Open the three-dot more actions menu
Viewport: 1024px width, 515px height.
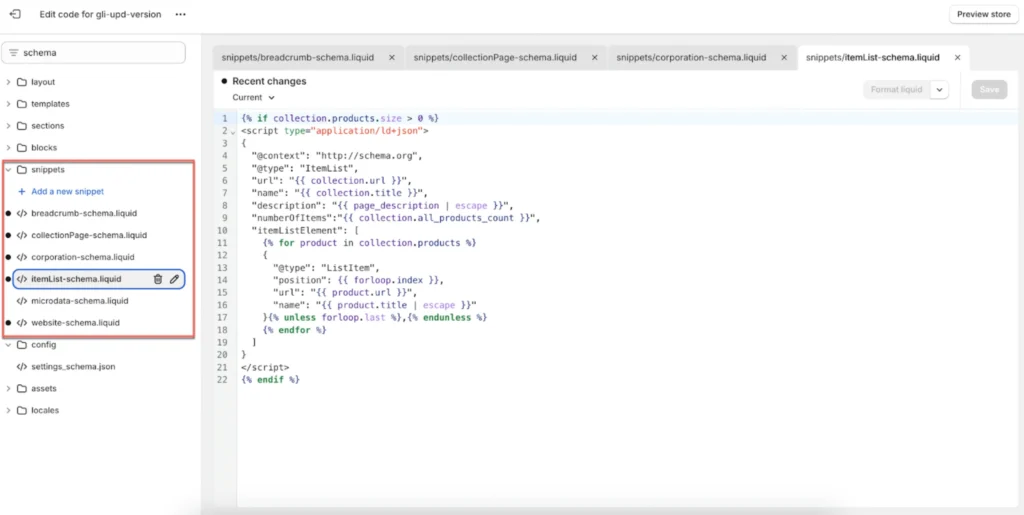[181, 14]
